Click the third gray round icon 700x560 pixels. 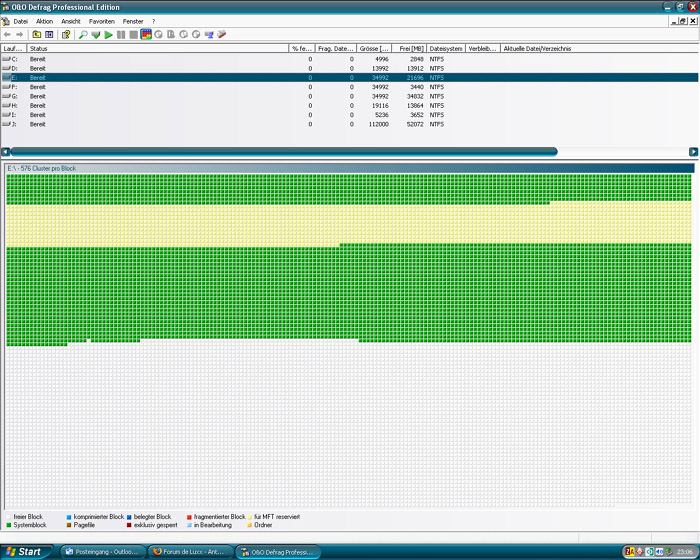pyautogui.click(x=196, y=34)
